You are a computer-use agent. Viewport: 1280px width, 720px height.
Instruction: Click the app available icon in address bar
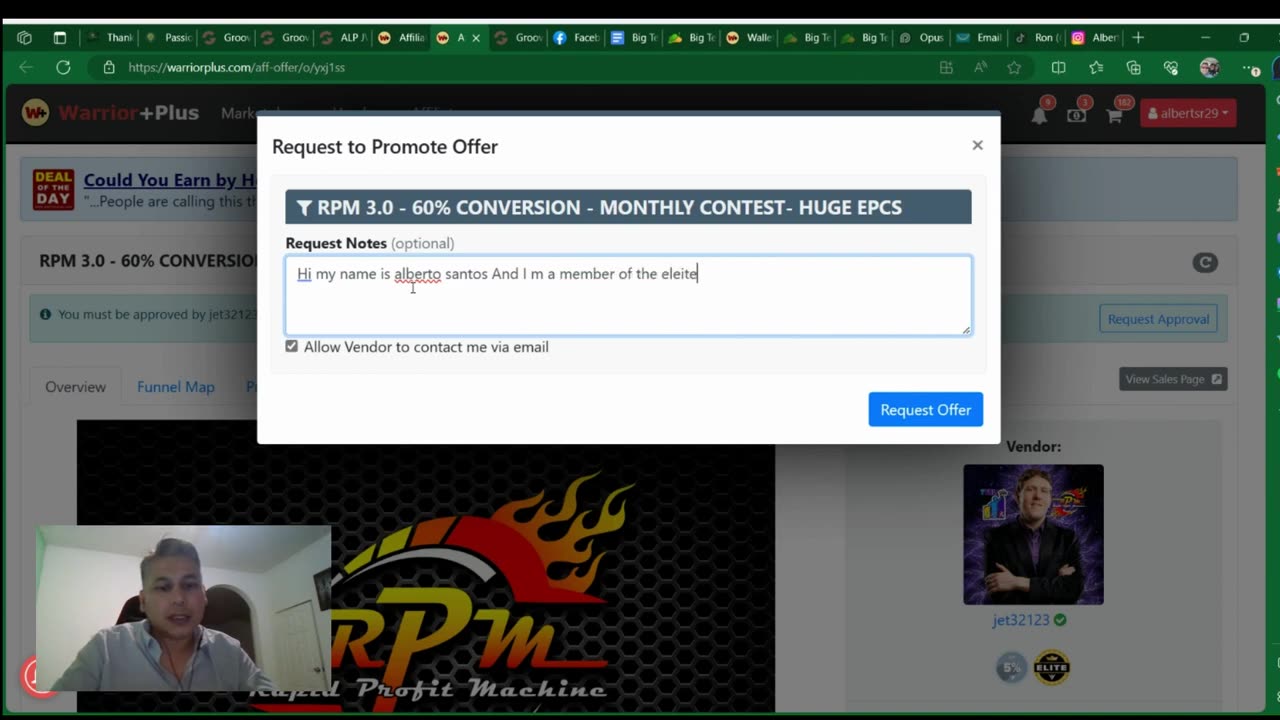946,67
